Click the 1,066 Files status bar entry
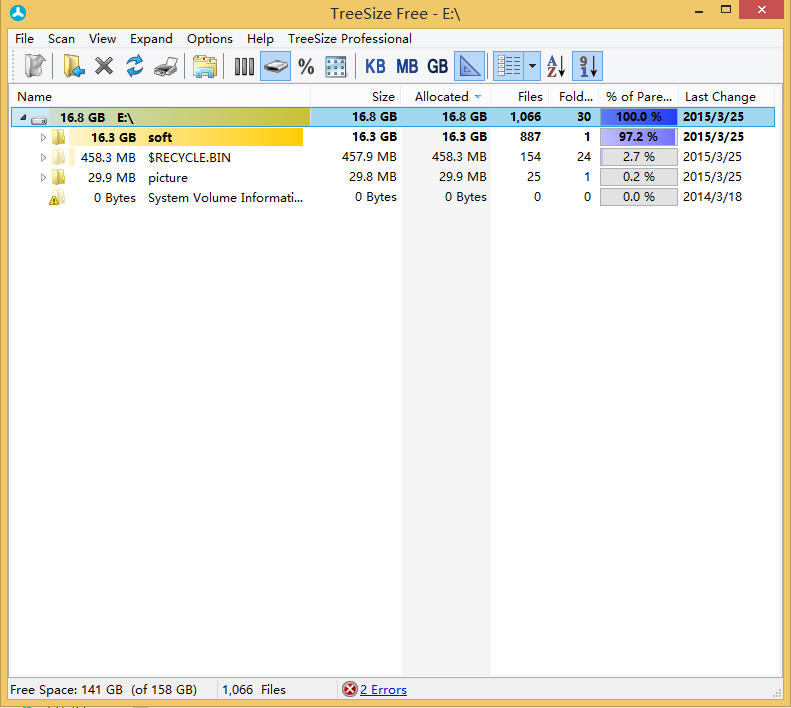This screenshot has height=708, width=791. point(254,690)
